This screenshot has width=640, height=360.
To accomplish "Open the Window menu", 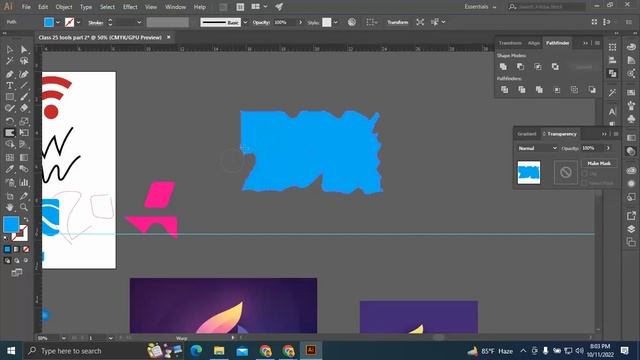I will coord(175,7).
